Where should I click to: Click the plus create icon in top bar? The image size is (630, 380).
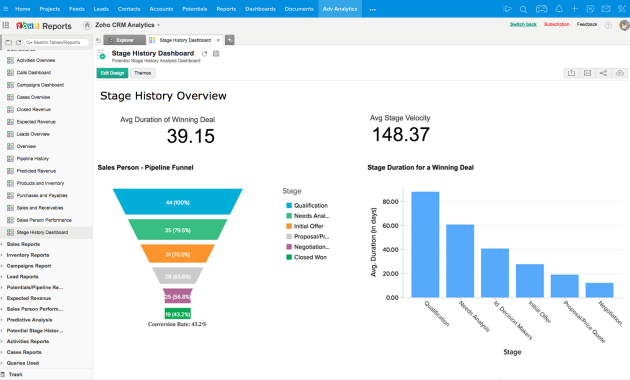coord(575,9)
